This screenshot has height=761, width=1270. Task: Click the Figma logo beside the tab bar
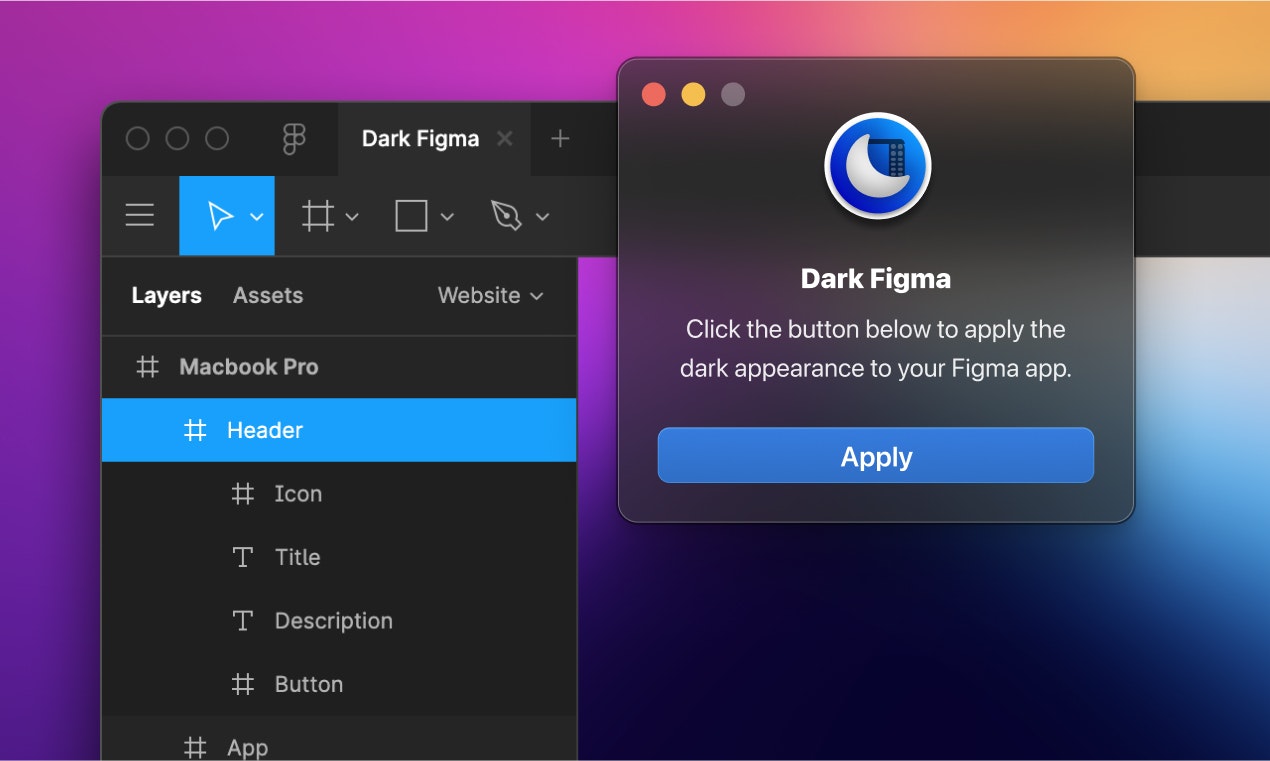click(x=294, y=139)
